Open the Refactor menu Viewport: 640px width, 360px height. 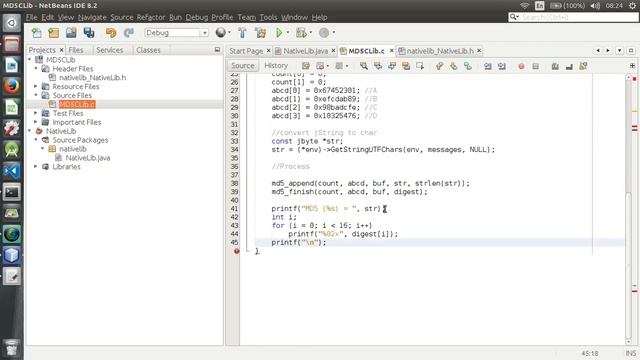tap(151, 17)
